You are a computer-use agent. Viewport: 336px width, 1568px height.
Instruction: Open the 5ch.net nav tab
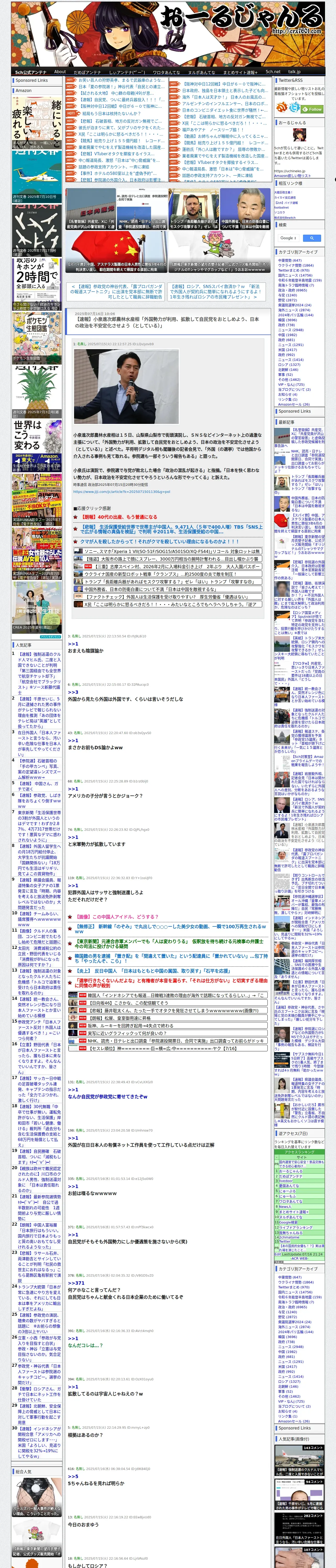(273, 72)
